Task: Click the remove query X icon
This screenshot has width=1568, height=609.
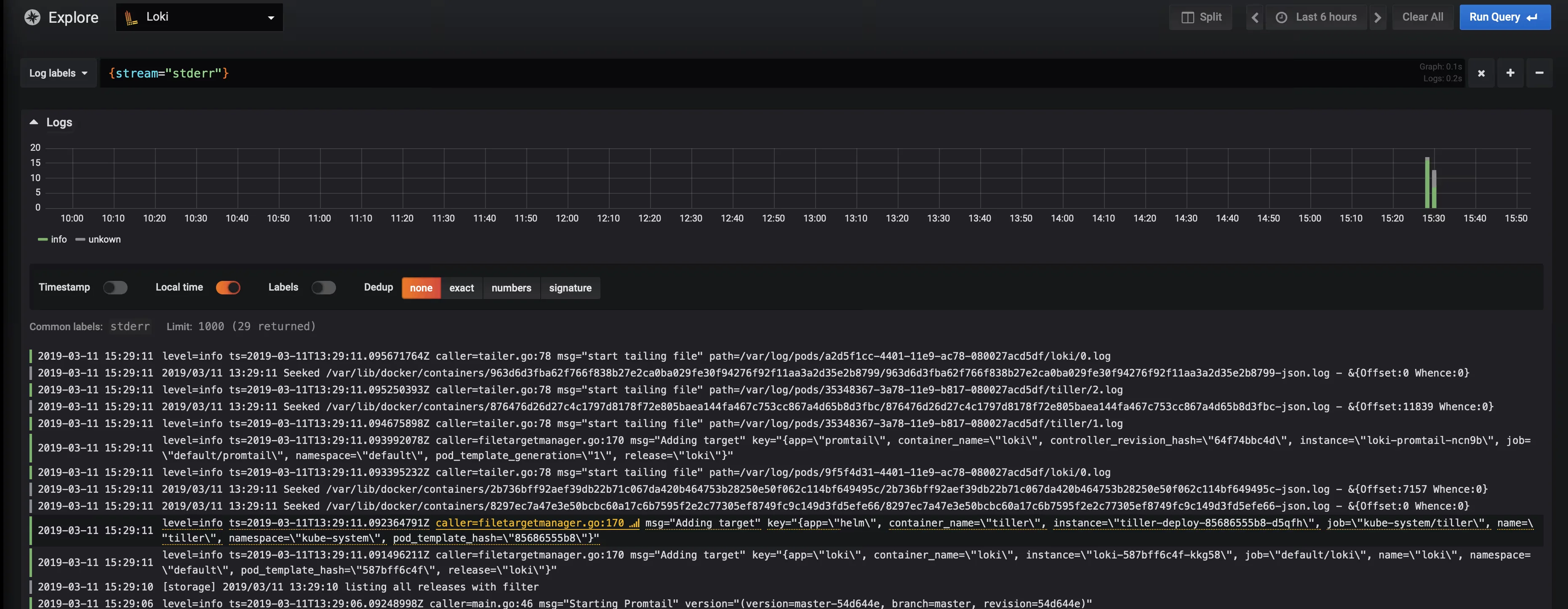Action: point(1481,73)
